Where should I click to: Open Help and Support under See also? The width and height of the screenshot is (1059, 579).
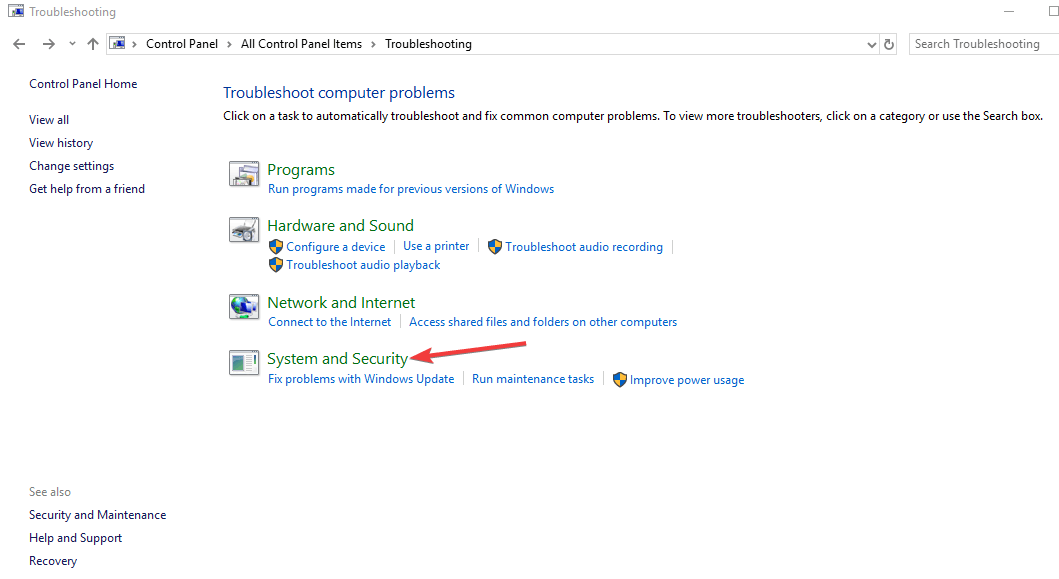(76, 538)
